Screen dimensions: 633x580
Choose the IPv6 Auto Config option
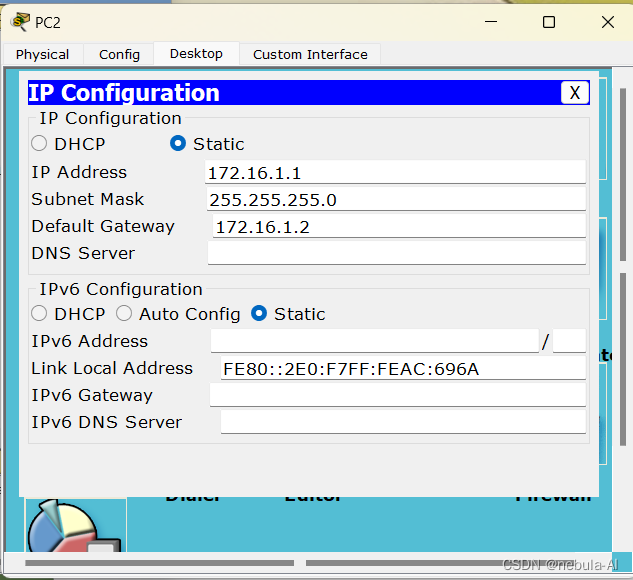124,314
